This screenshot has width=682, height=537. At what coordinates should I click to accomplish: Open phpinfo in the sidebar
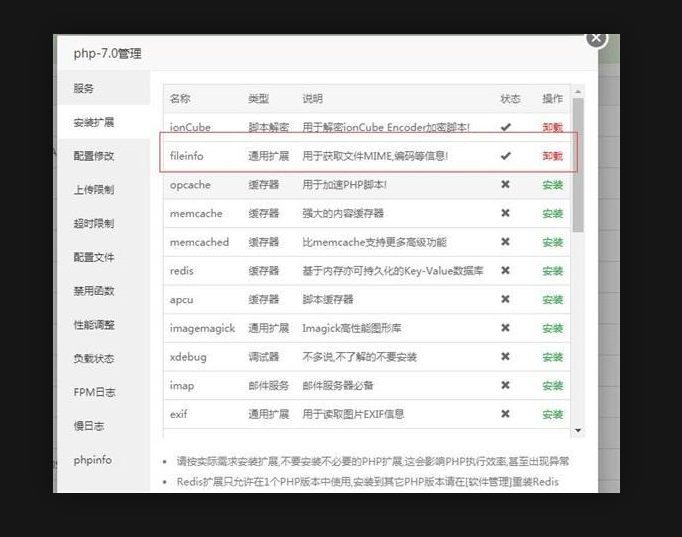click(x=92, y=459)
